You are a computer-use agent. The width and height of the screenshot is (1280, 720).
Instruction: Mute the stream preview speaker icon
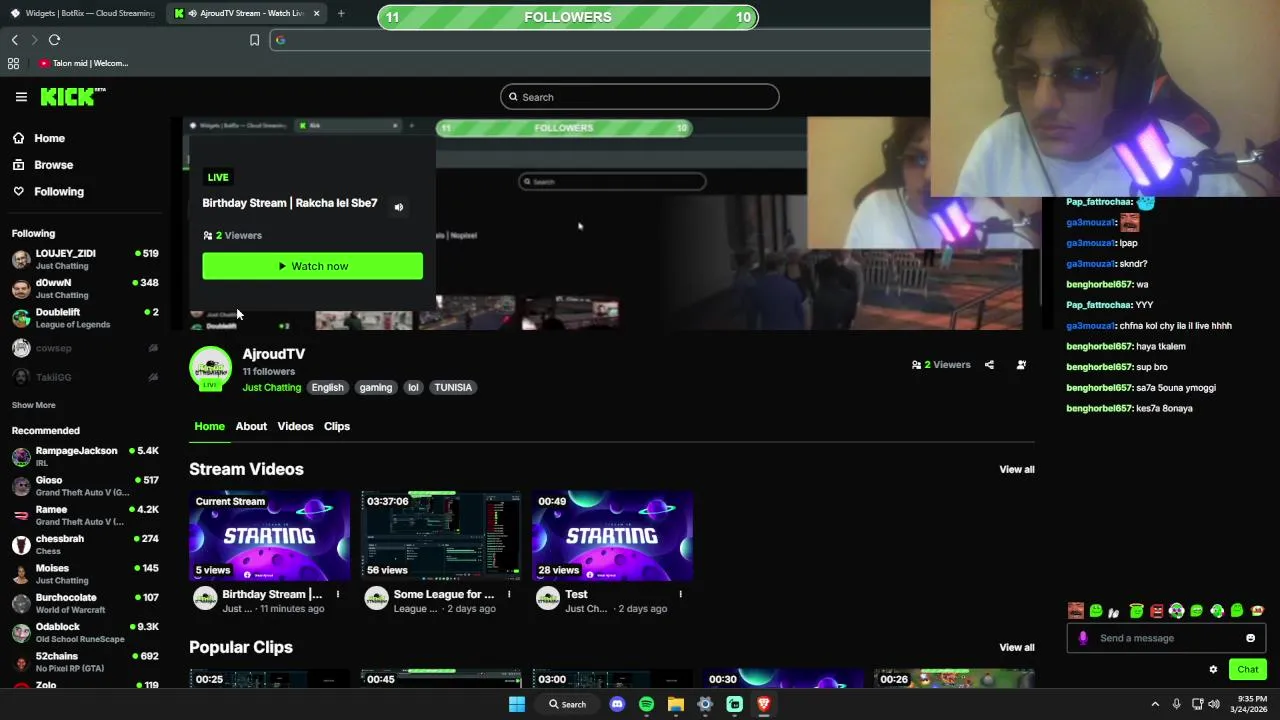click(x=398, y=207)
